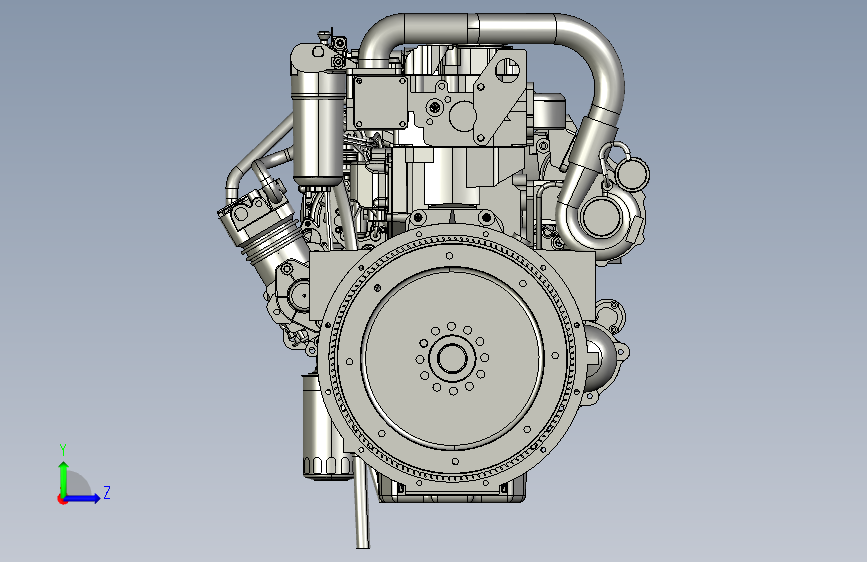Click the red X axis origin dot
The height and width of the screenshot is (562, 867).
tap(61, 500)
